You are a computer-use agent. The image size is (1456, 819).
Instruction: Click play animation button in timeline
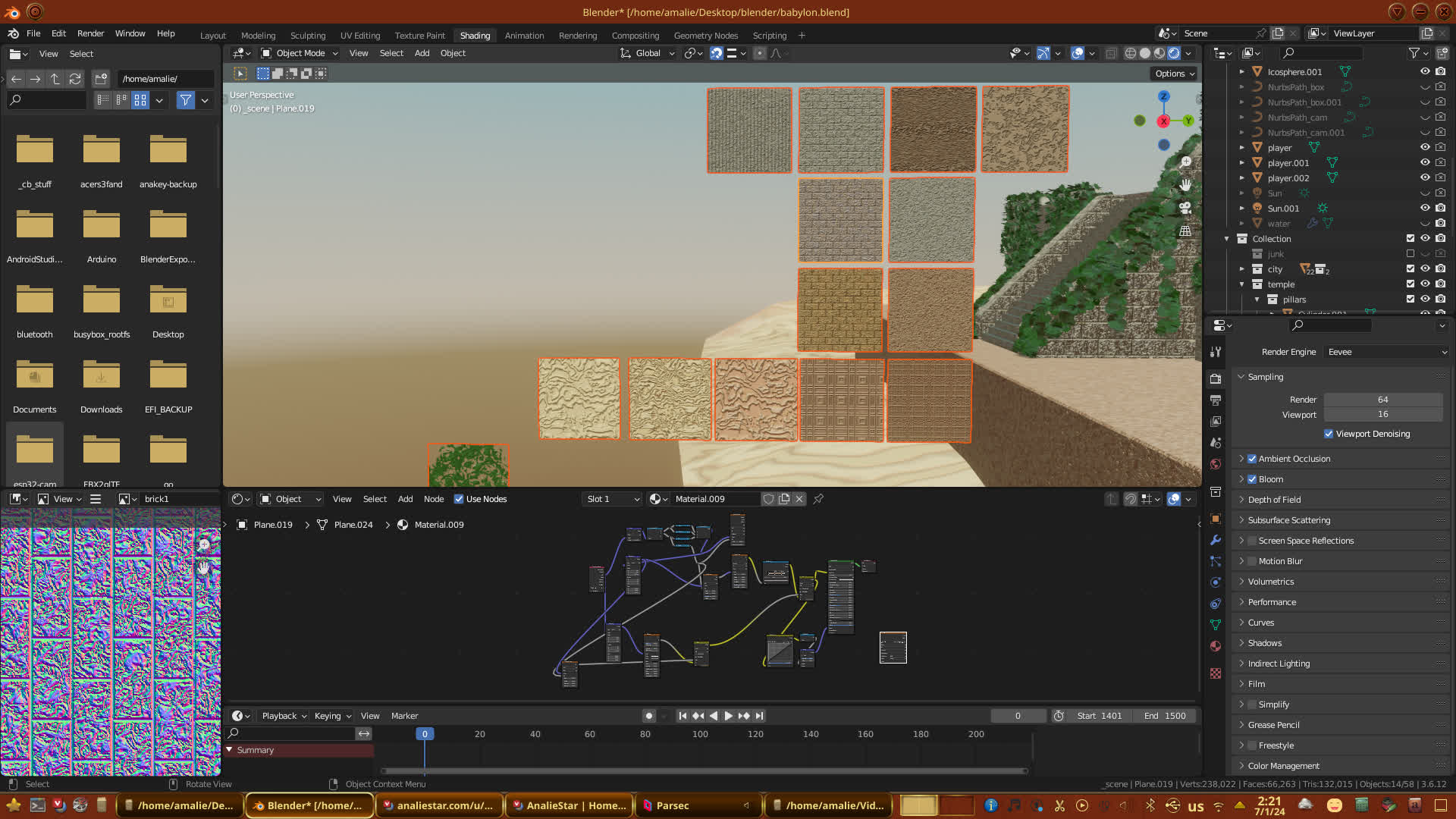[x=729, y=716]
